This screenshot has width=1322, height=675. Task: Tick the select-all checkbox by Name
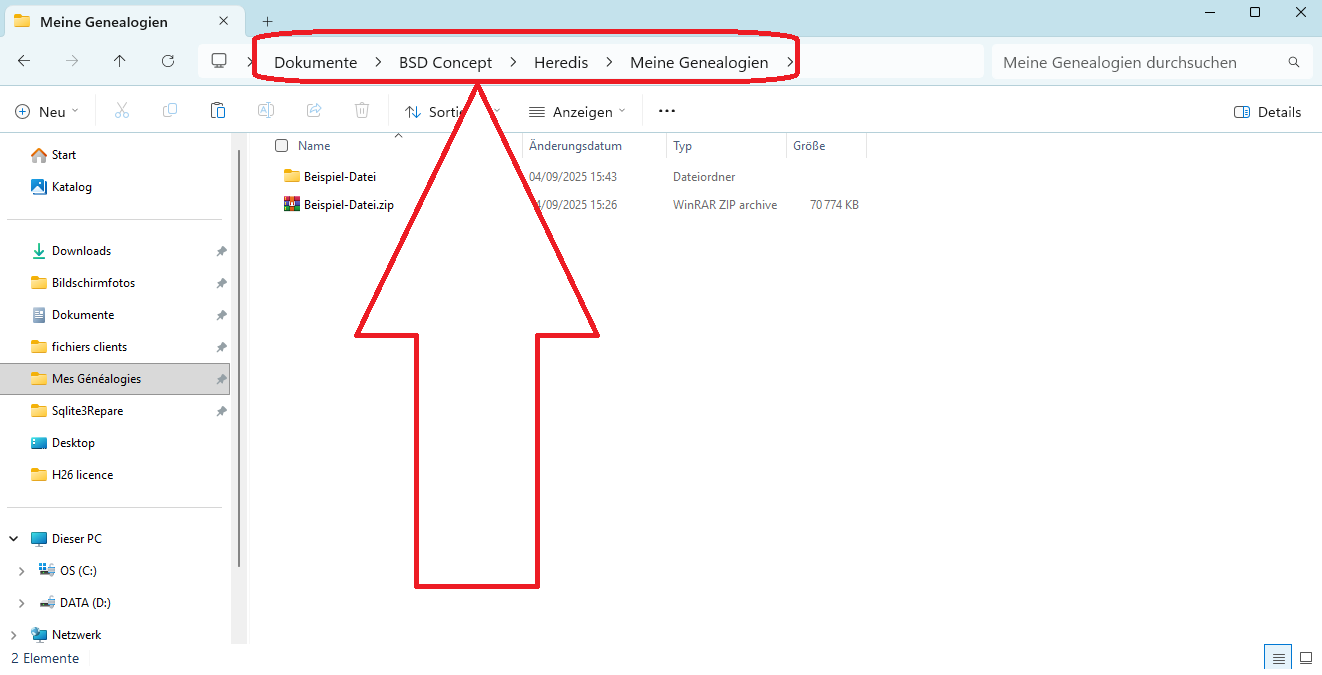tap(282, 146)
